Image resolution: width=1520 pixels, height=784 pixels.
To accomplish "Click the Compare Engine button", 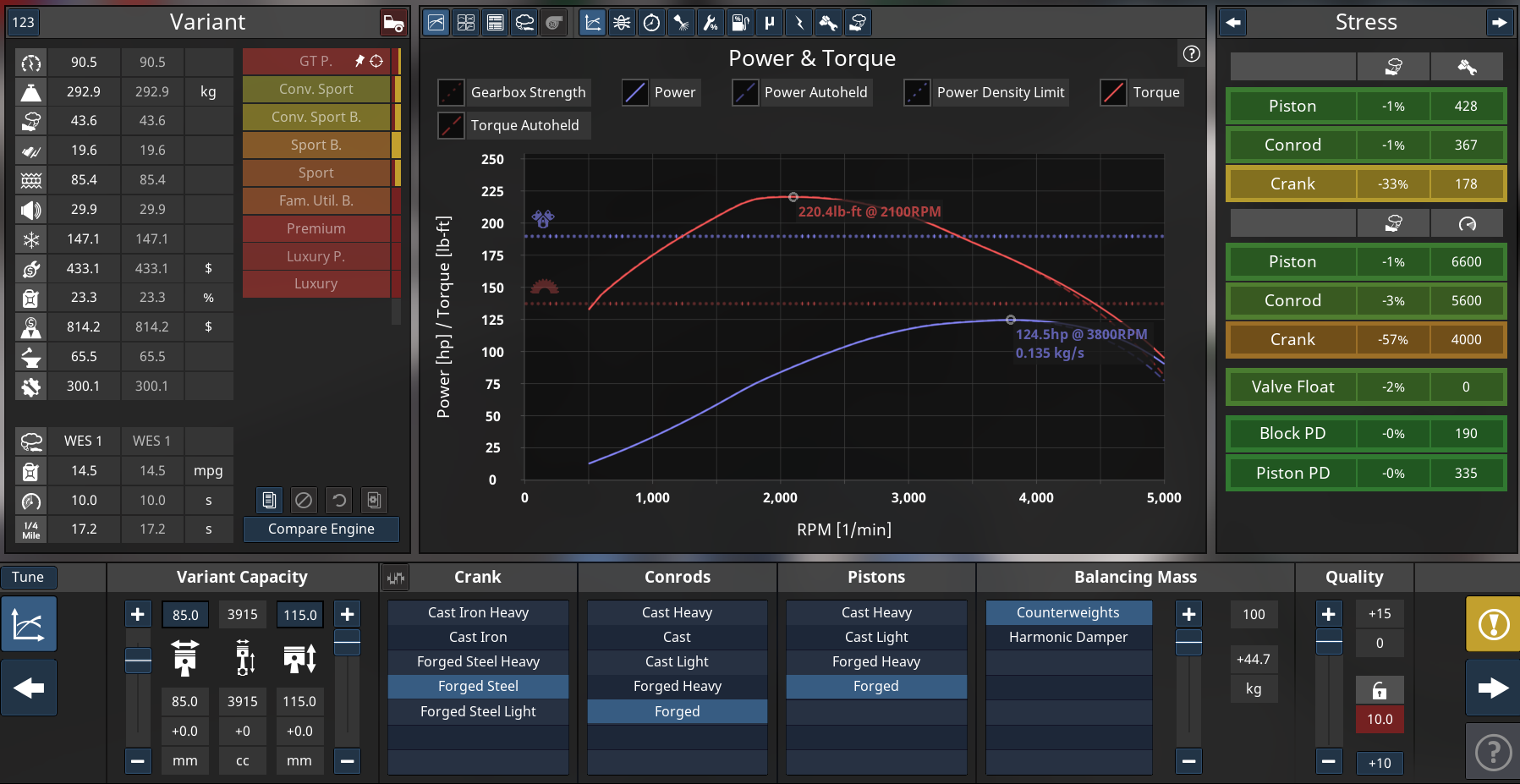I will 321,529.
